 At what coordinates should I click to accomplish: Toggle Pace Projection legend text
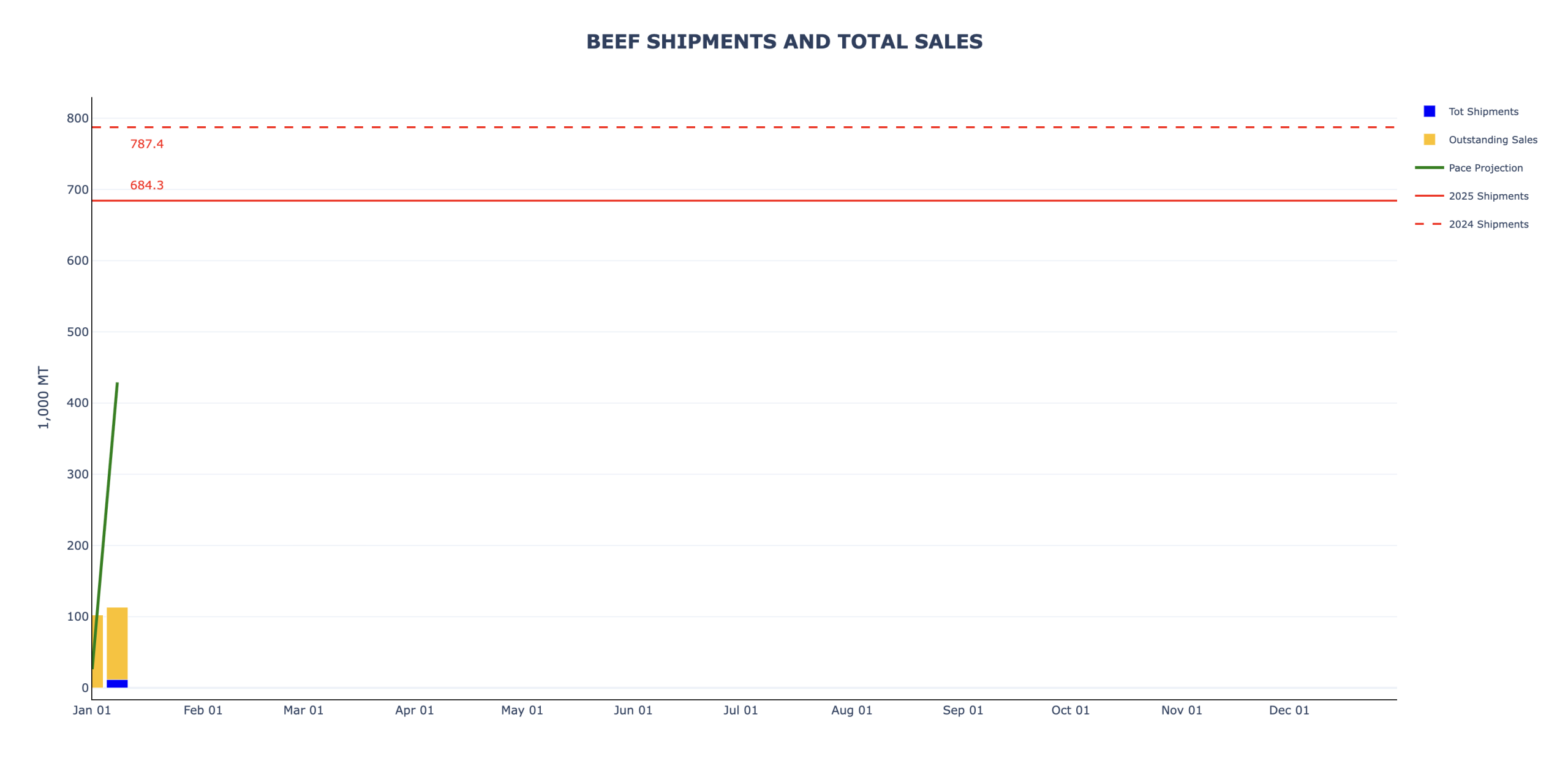click(1485, 168)
